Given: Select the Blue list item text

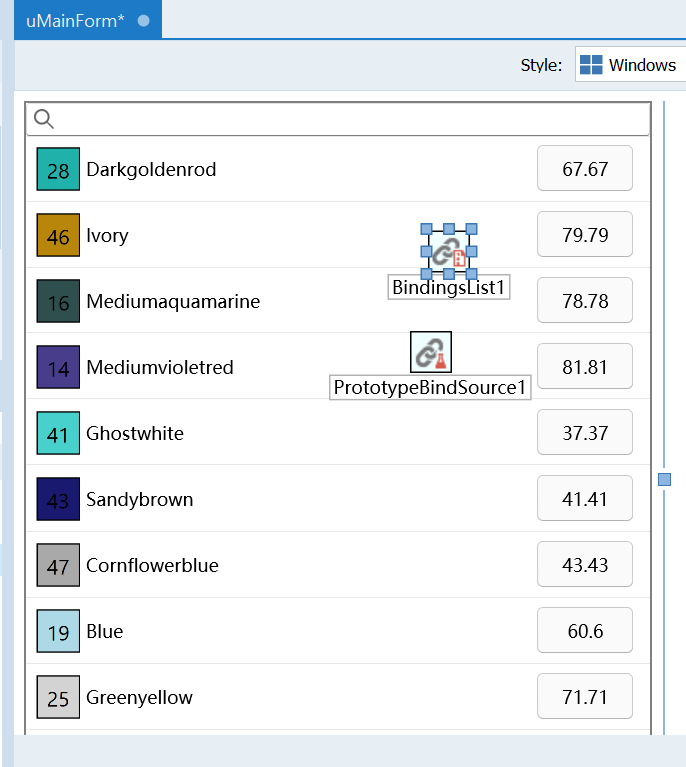Looking at the screenshot, I should click(x=105, y=632).
